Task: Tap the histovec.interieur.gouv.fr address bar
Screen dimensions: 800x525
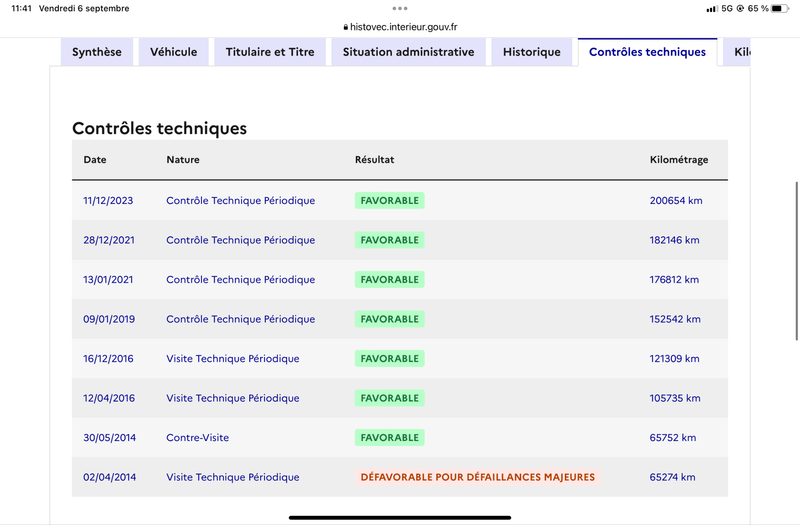Action: (400, 27)
